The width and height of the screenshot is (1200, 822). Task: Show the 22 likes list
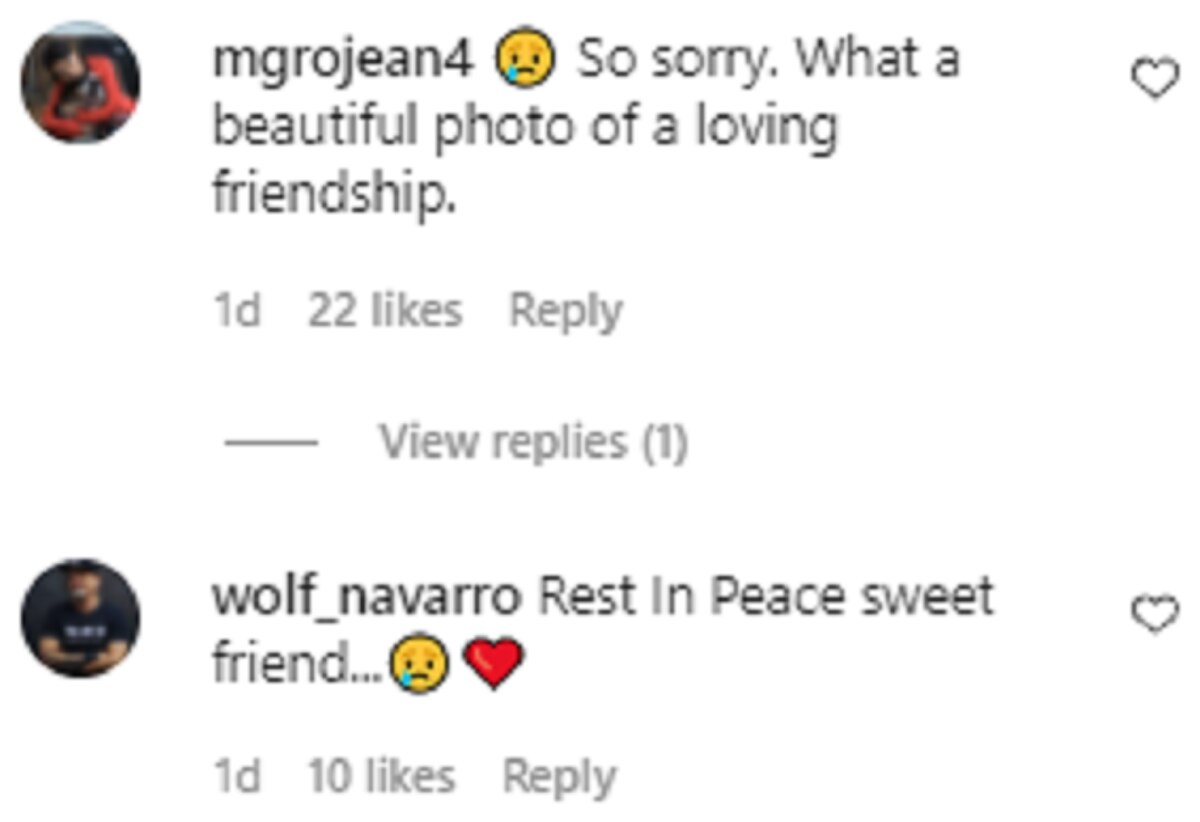tap(385, 311)
